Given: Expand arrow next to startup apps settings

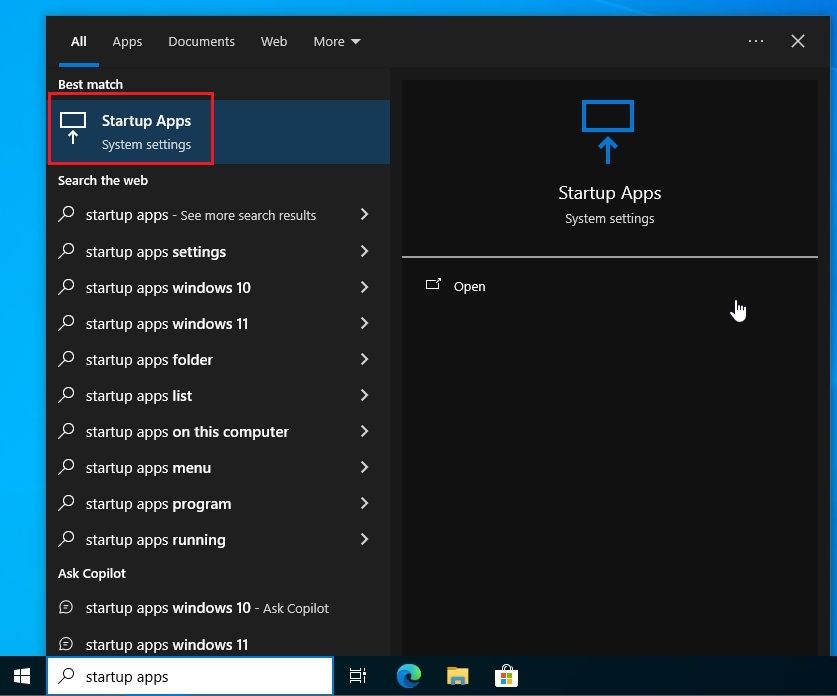Looking at the screenshot, I should click(364, 251).
